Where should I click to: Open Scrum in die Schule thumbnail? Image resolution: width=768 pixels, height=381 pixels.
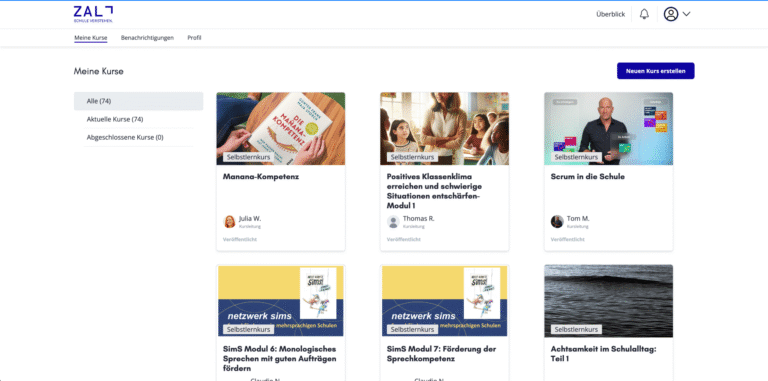click(608, 128)
